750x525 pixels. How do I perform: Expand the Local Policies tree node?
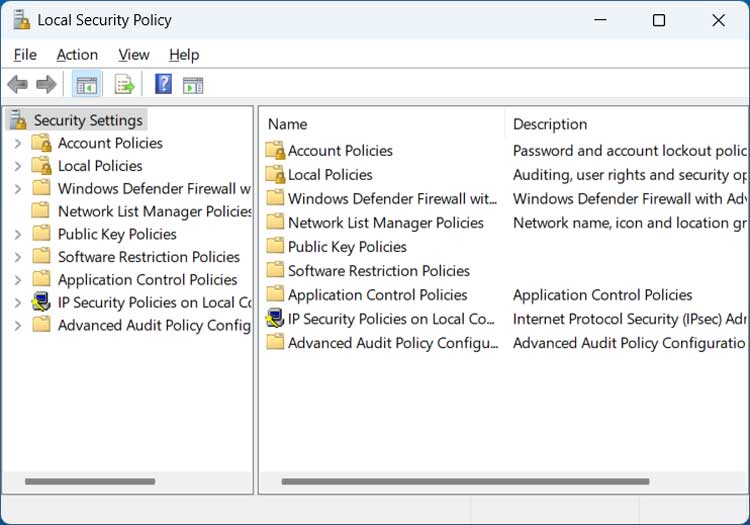click(x=18, y=166)
